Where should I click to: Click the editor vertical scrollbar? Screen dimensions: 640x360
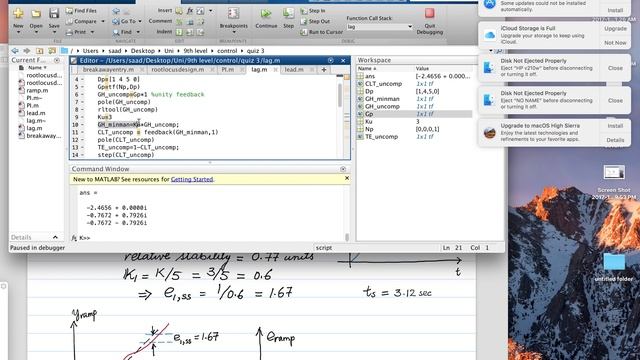click(x=340, y=96)
